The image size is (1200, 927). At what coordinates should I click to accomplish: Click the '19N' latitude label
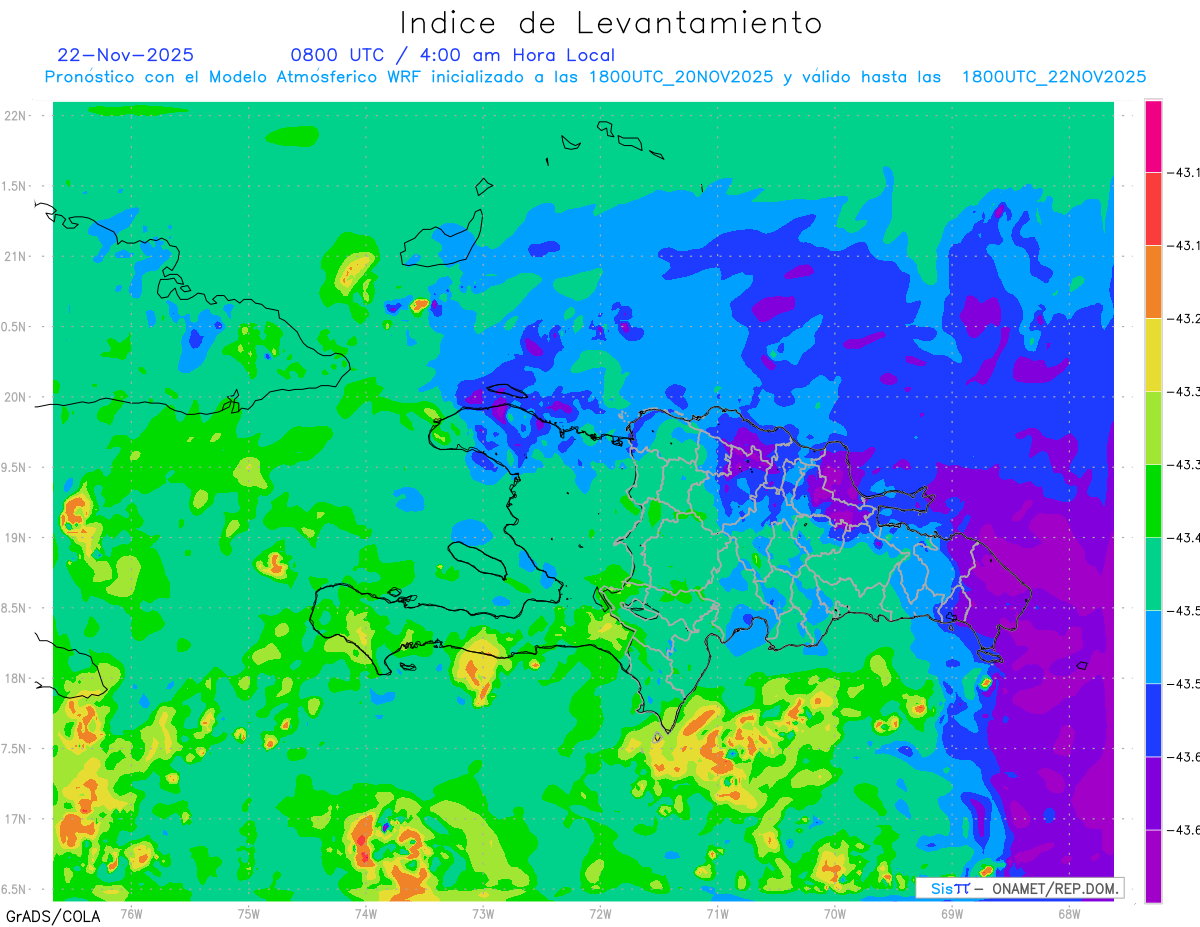coord(15,538)
